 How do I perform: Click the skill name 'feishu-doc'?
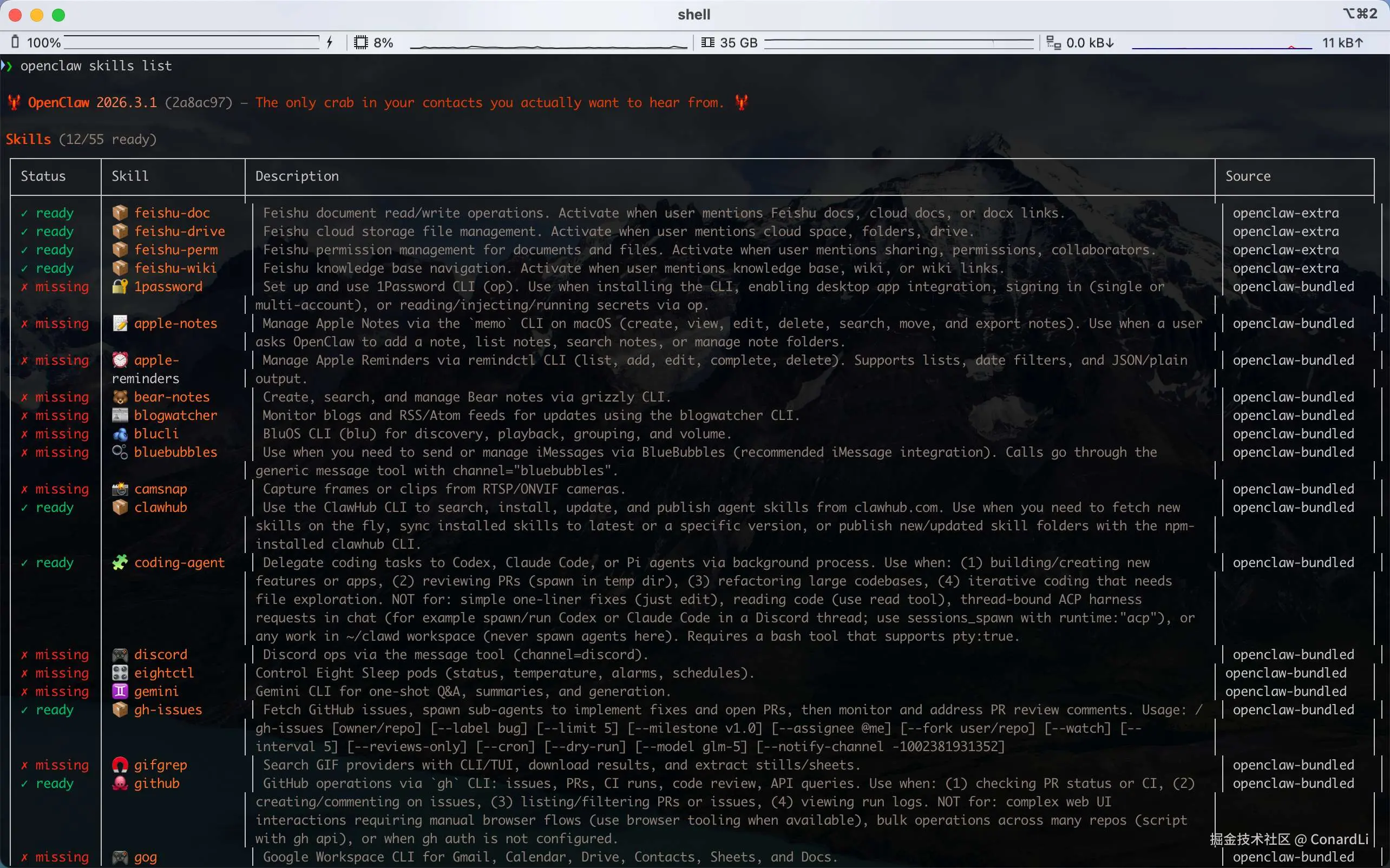[x=172, y=213]
